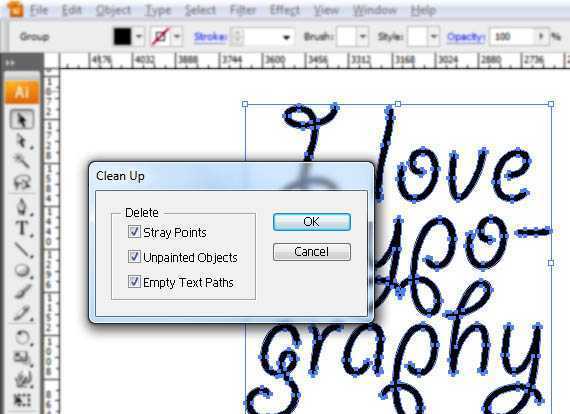This screenshot has height=414, width=570.
Task: Expand the Brush dropdown
Action: 362,37
